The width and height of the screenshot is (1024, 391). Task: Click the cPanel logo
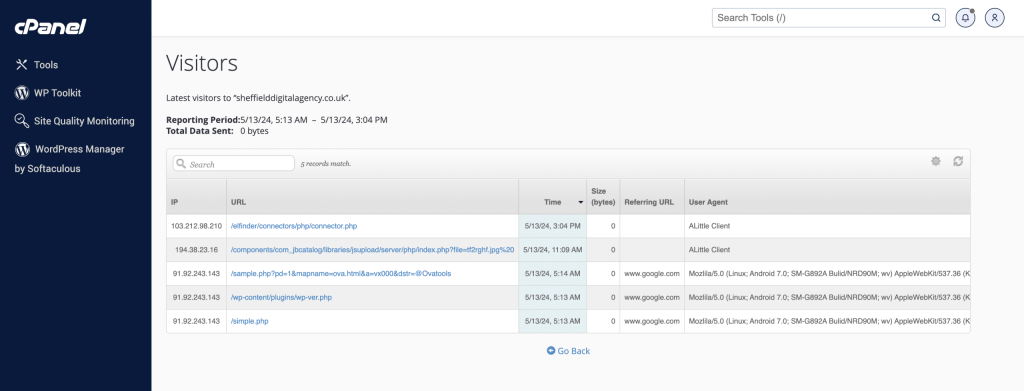point(50,27)
